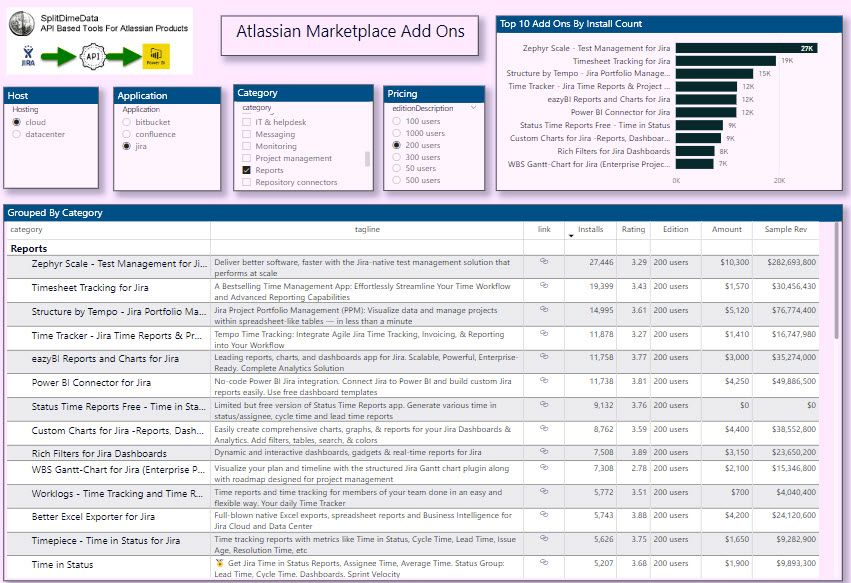Open link icon for Timesheet Tracking for Jira
Screen dimensions: 851x583
click(544, 286)
